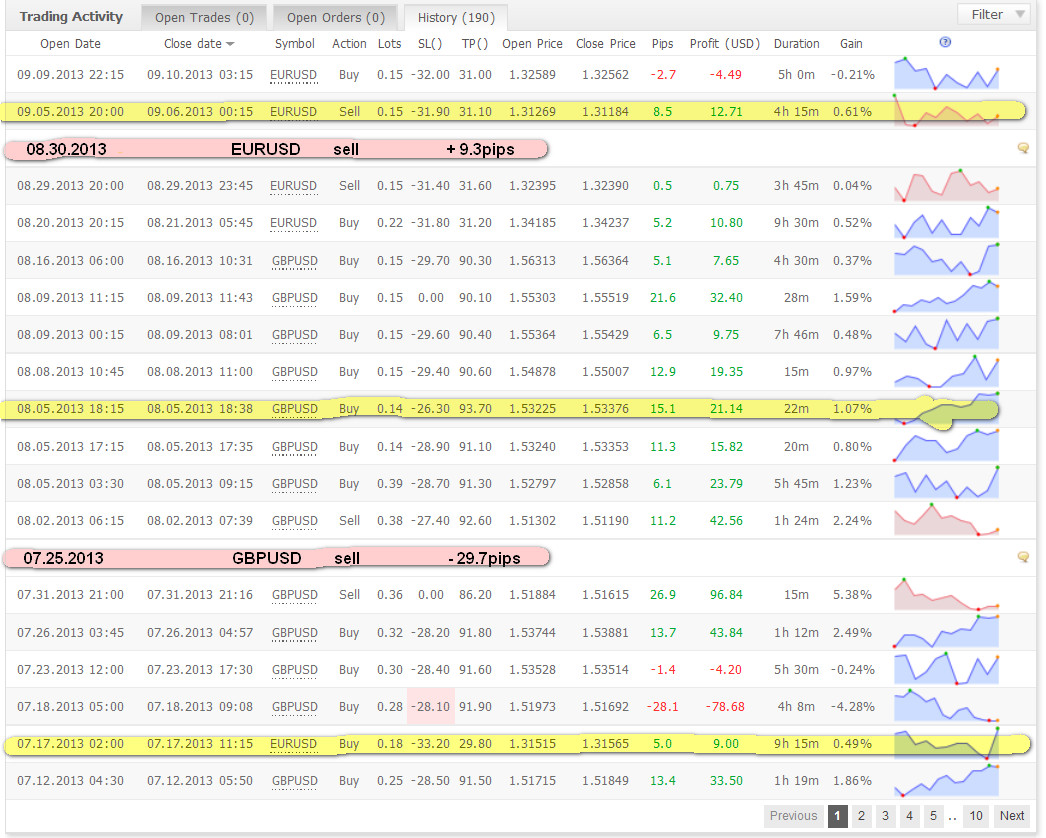Viewport: 1046px width, 838px height.
Task: Open mini chart for 08.09.2013 00:15 trade
Action: coord(946,334)
